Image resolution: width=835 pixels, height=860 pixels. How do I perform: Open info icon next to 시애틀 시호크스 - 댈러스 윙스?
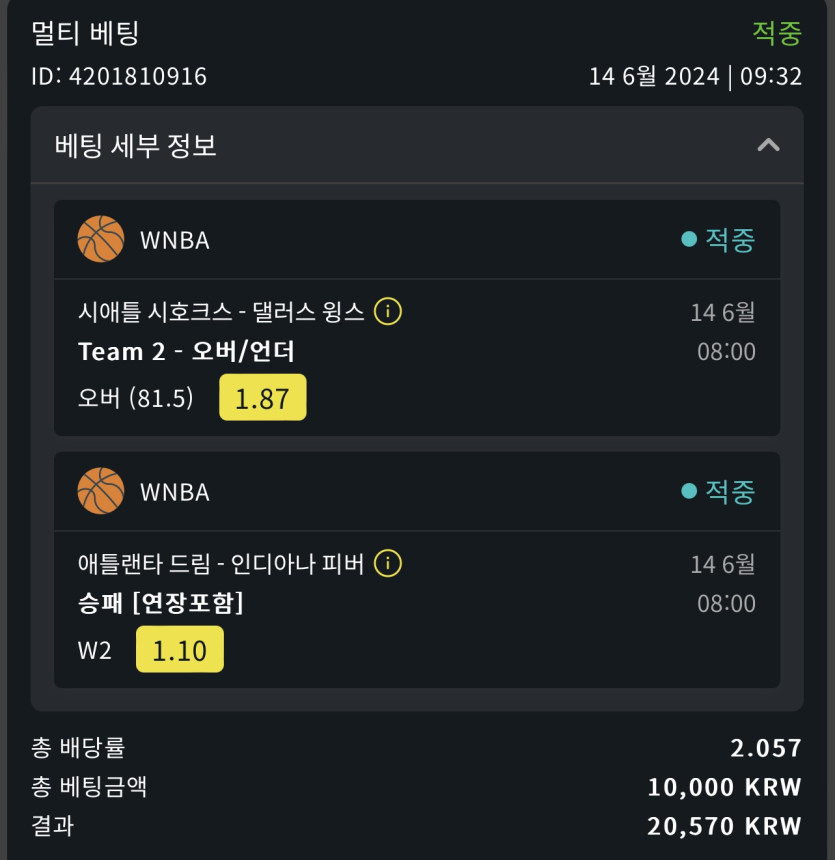[388, 312]
